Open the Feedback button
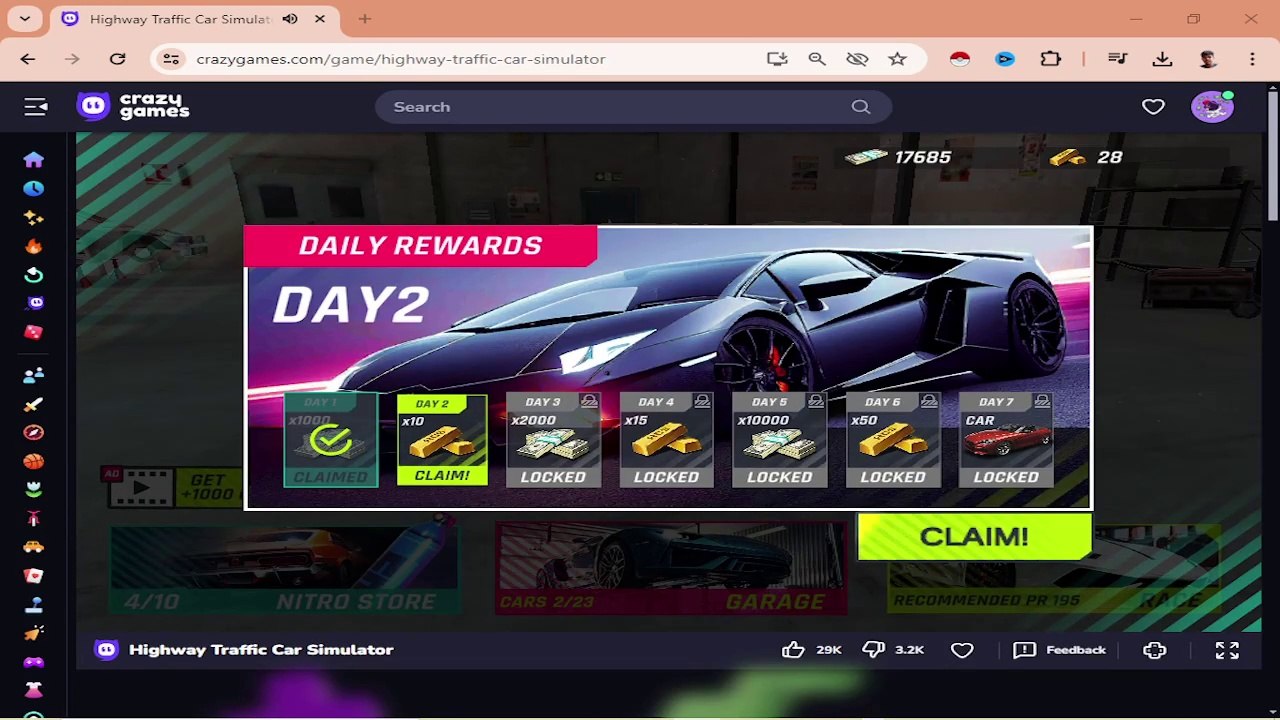 tap(1060, 650)
